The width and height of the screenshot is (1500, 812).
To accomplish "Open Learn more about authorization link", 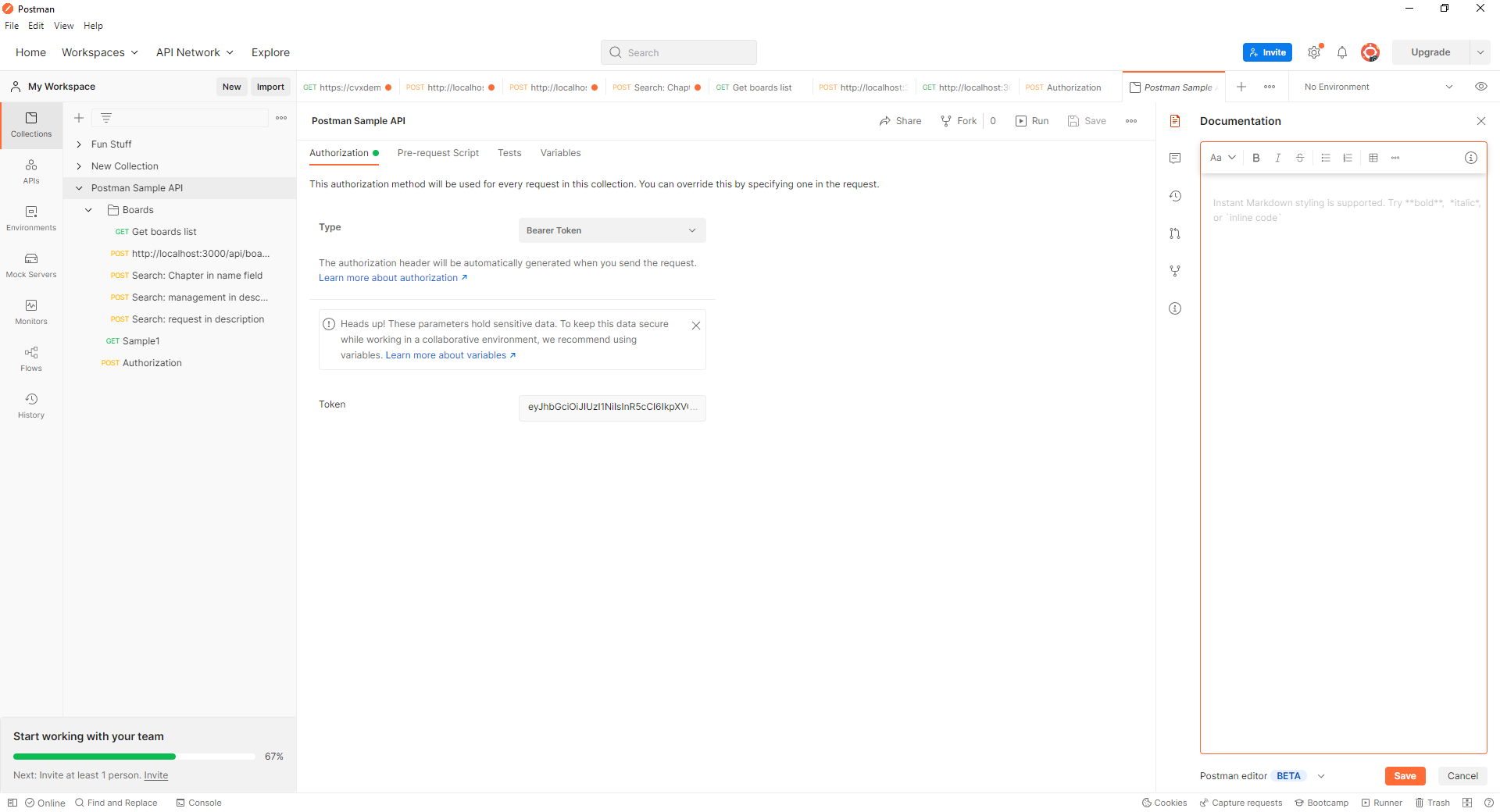I will [x=393, y=278].
